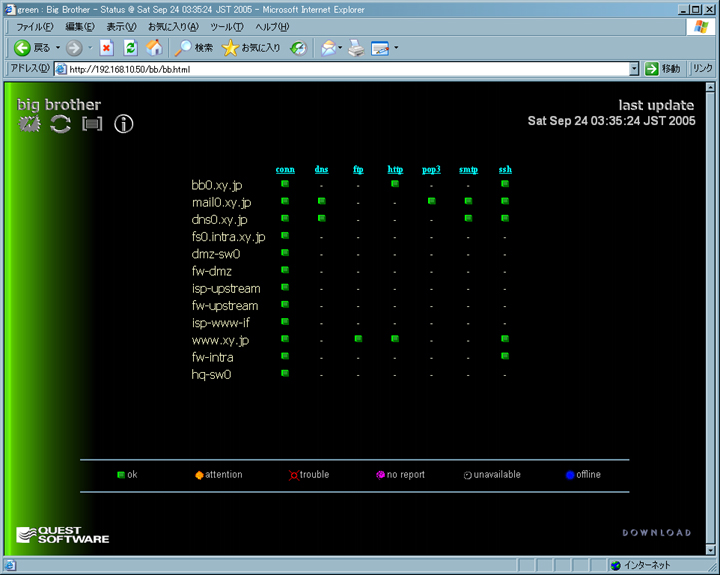Open conn status for hq-sw0

coord(285,373)
